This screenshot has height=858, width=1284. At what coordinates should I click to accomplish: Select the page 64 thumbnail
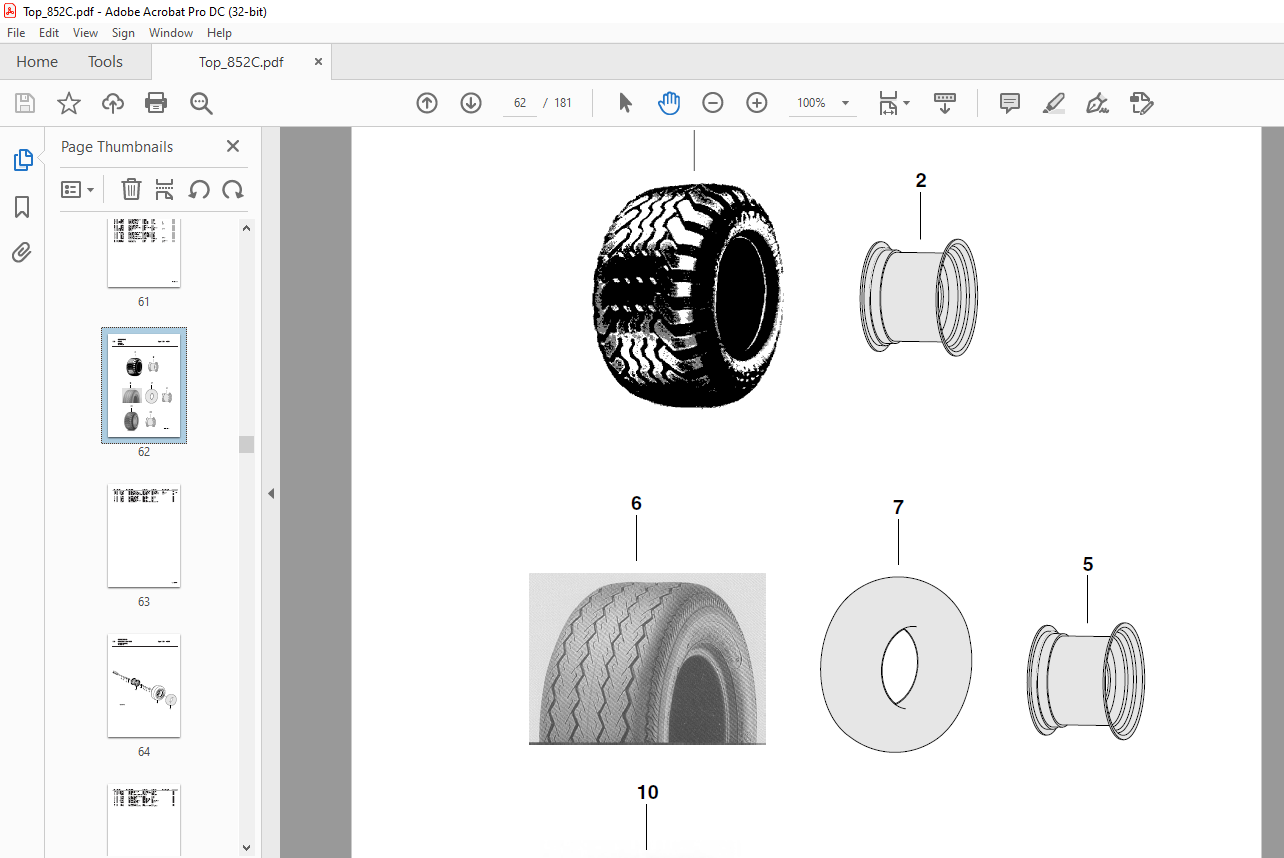point(144,686)
